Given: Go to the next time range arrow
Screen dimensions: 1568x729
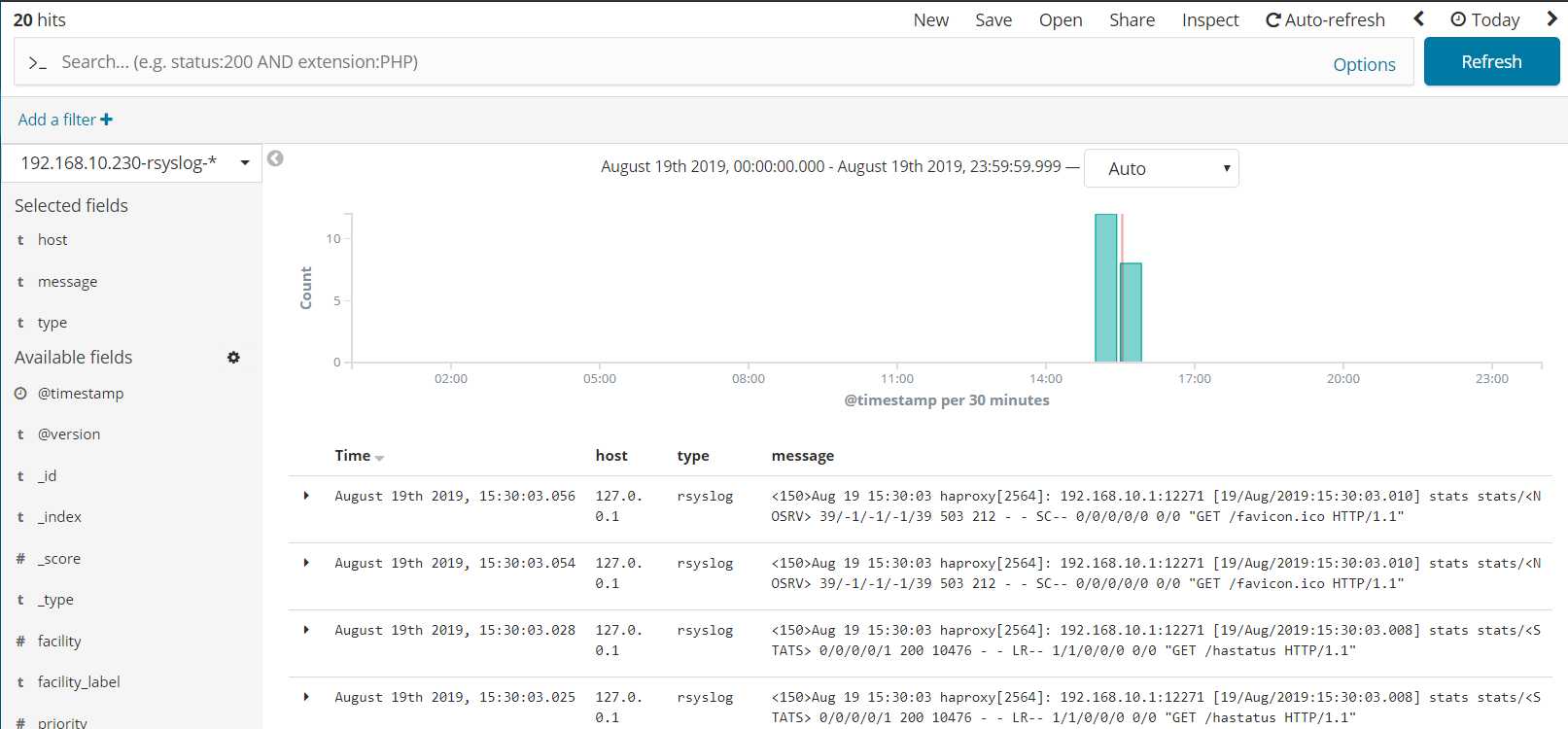Looking at the screenshot, I should [1552, 19].
